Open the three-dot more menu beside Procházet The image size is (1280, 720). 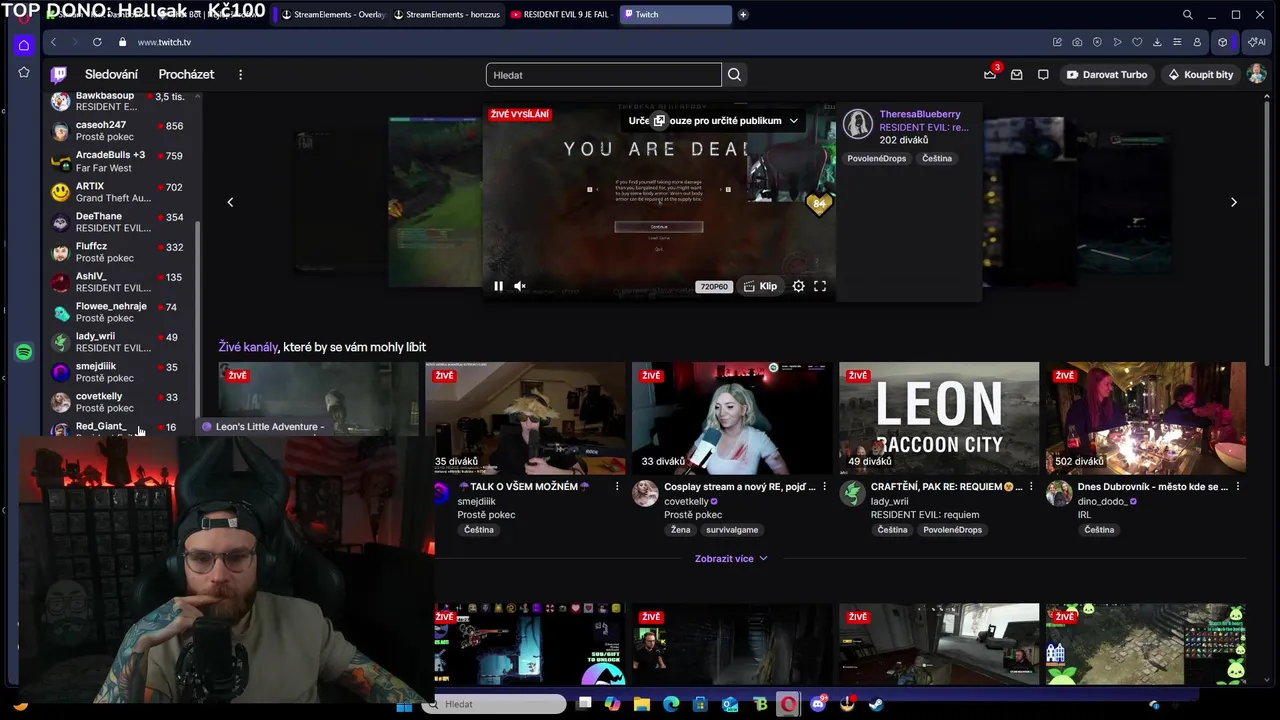(x=240, y=74)
